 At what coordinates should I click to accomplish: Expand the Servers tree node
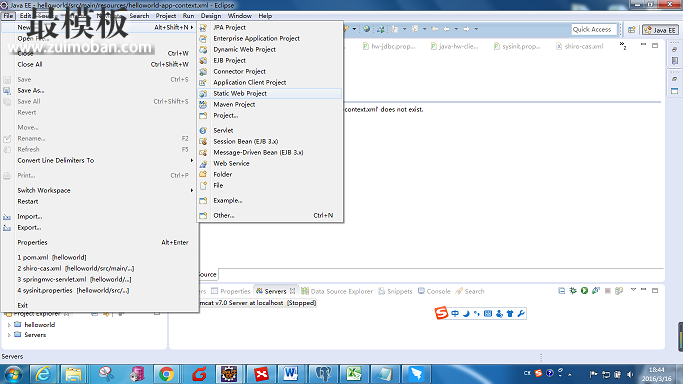(9, 335)
